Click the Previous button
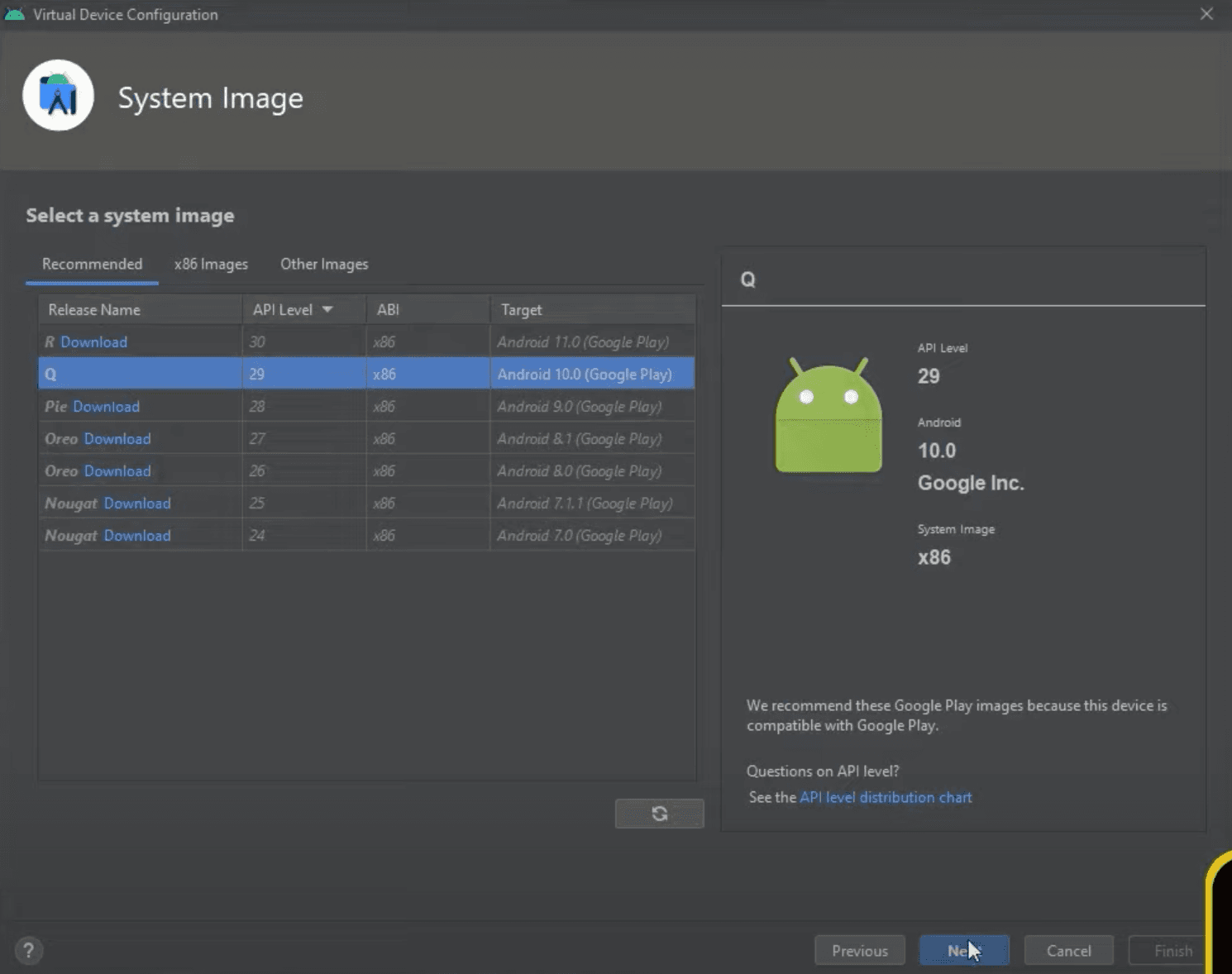The width and height of the screenshot is (1232, 974). click(x=859, y=950)
